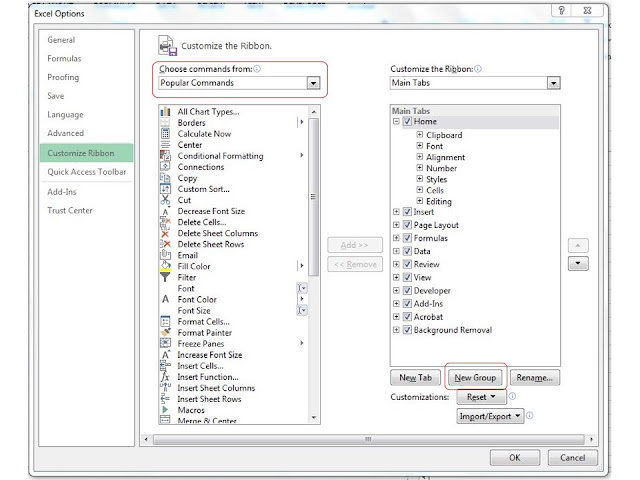This screenshot has height=480, width=640.
Task: Click the Add >> button
Action: pos(355,245)
